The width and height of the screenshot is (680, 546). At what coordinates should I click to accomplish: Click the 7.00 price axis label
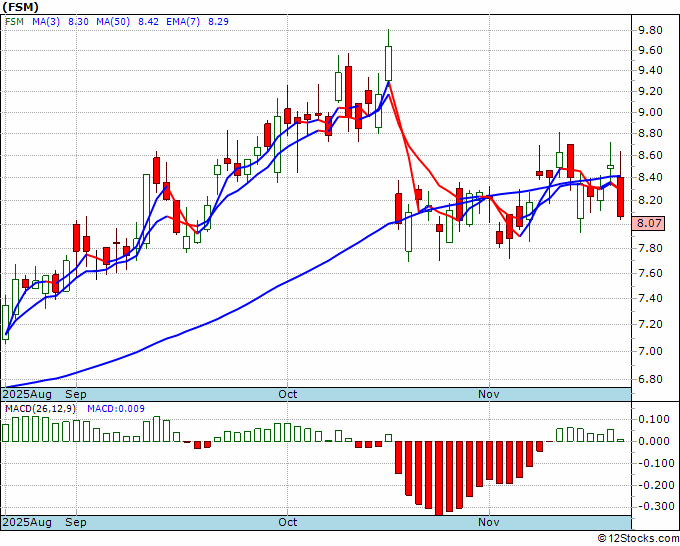650,351
